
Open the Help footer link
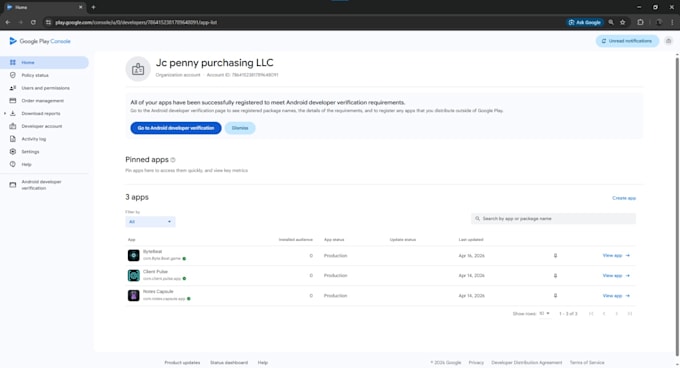pos(263,362)
